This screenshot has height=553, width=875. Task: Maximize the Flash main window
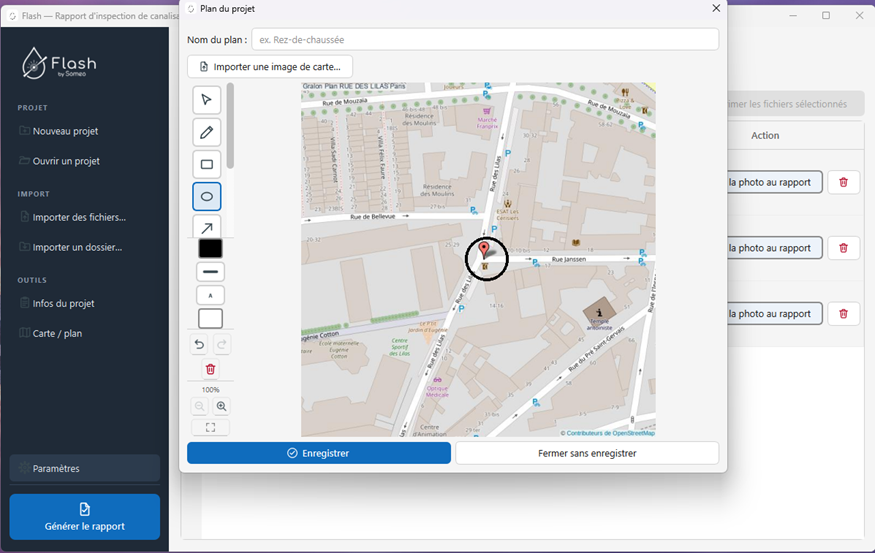(826, 16)
